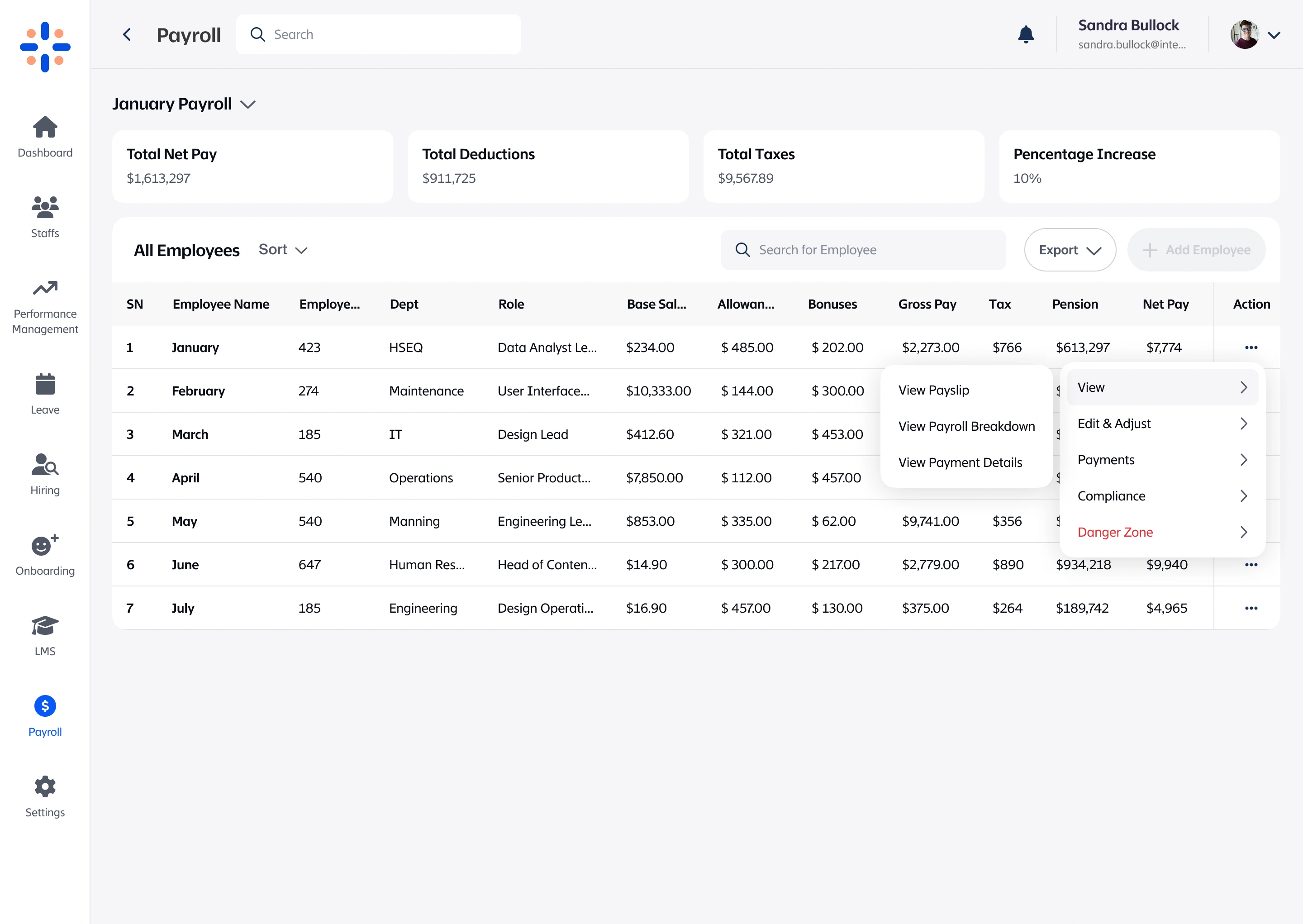The height and width of the screenshot is (924, 1303).
Task: Click the Leave calendar icon
Action: (x=45, y=385)
